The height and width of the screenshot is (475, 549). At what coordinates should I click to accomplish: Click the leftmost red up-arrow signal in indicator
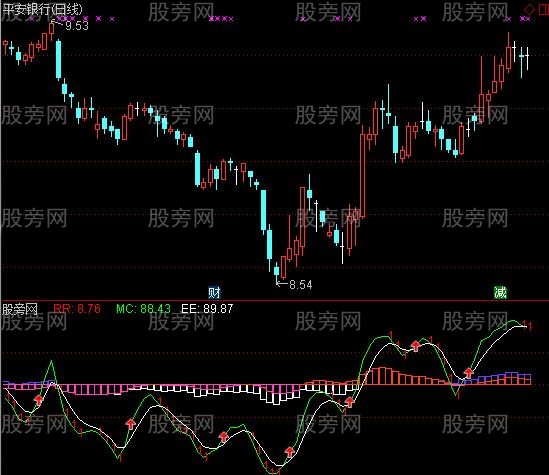(39, 400)
